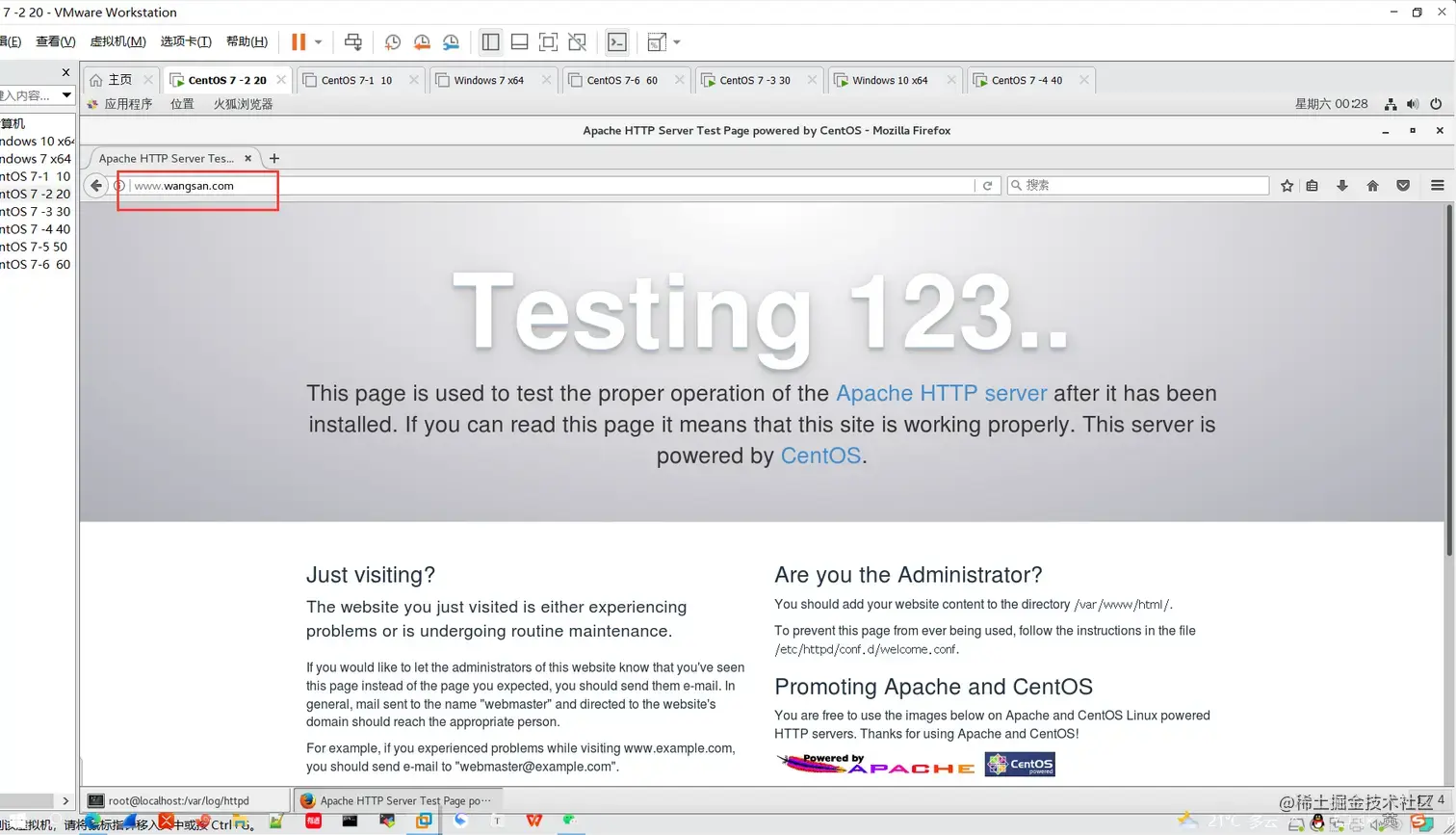Open the 选项卡(T) menu

[x=186, y=41]
